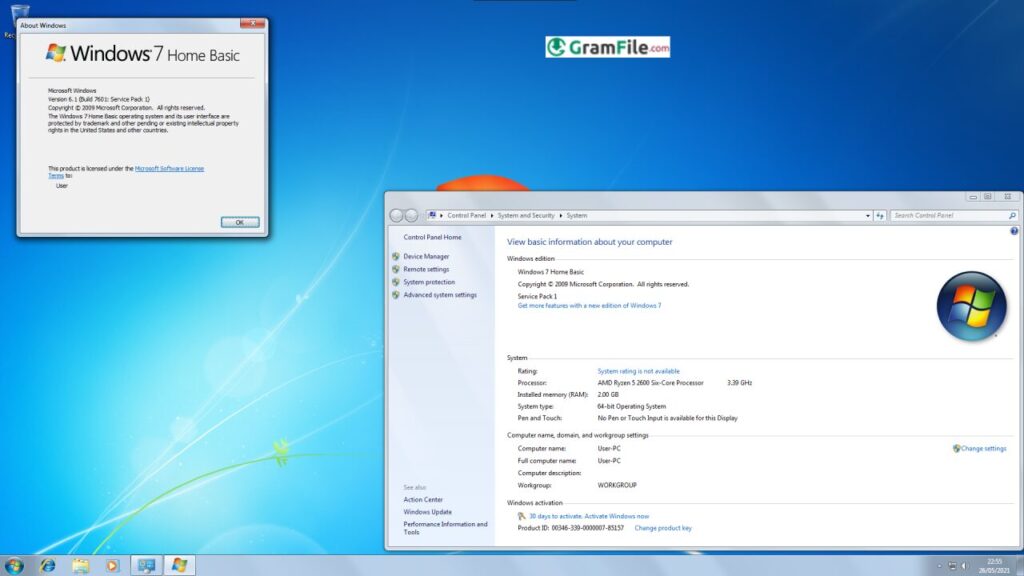Open System protection settings
This screenshot has height=576, width=1024.
coord(427,281)
